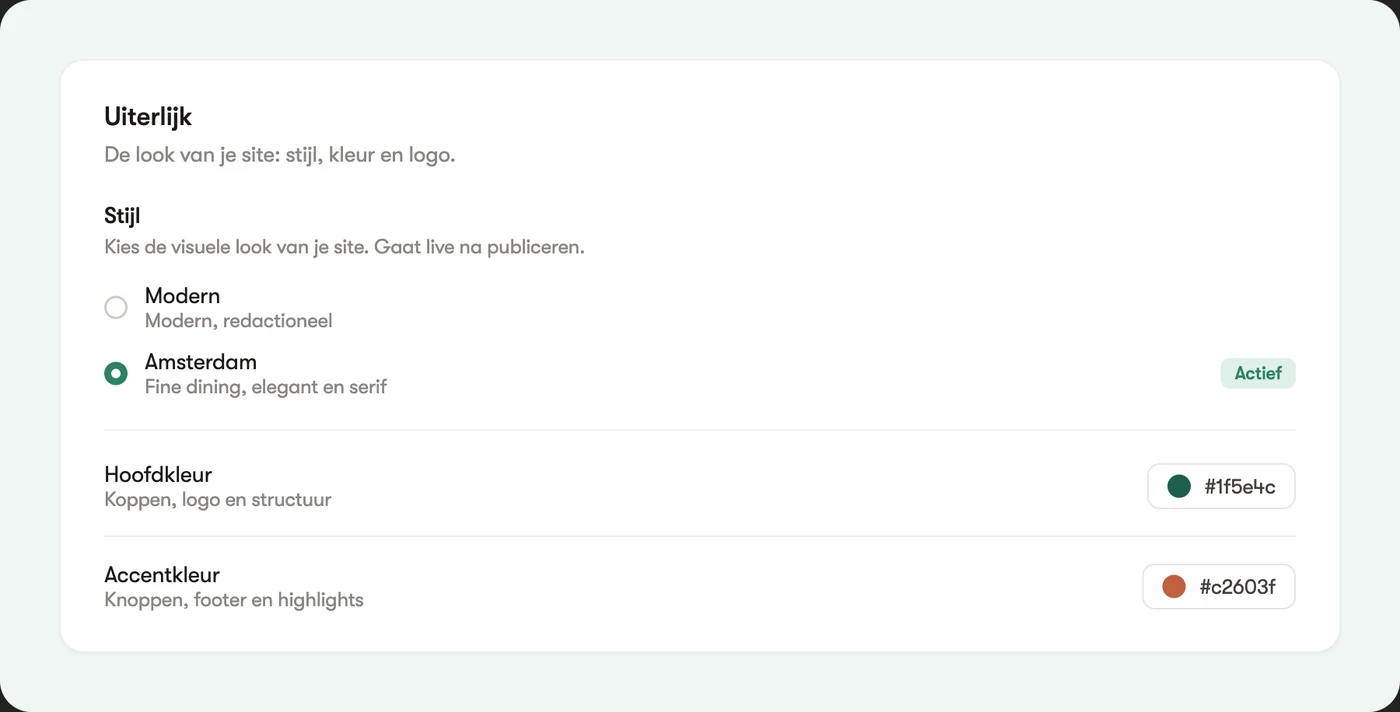Click the Uiterlijk section heading
1400x712 pixels.
tap(148, 117)
